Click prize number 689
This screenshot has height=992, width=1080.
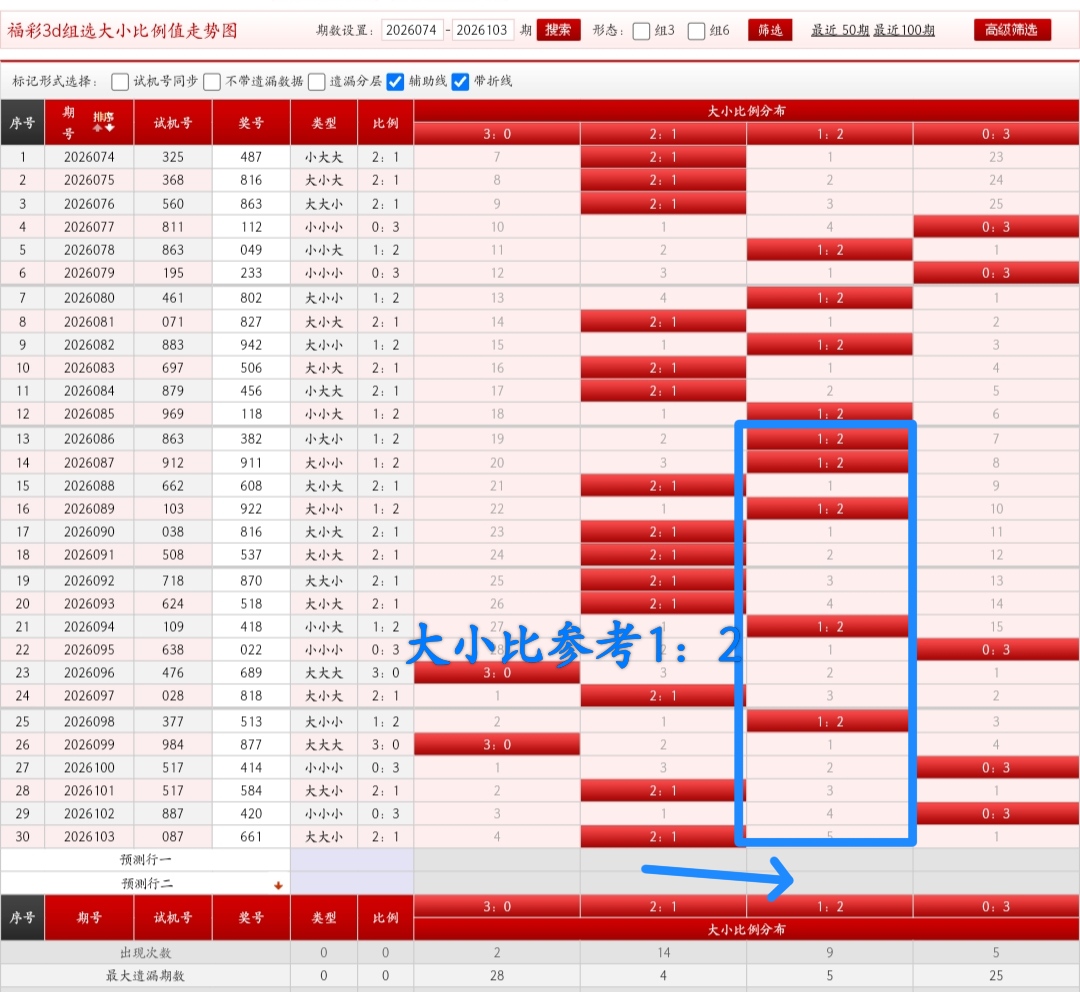pyautogui.click(x=251, y=673)
